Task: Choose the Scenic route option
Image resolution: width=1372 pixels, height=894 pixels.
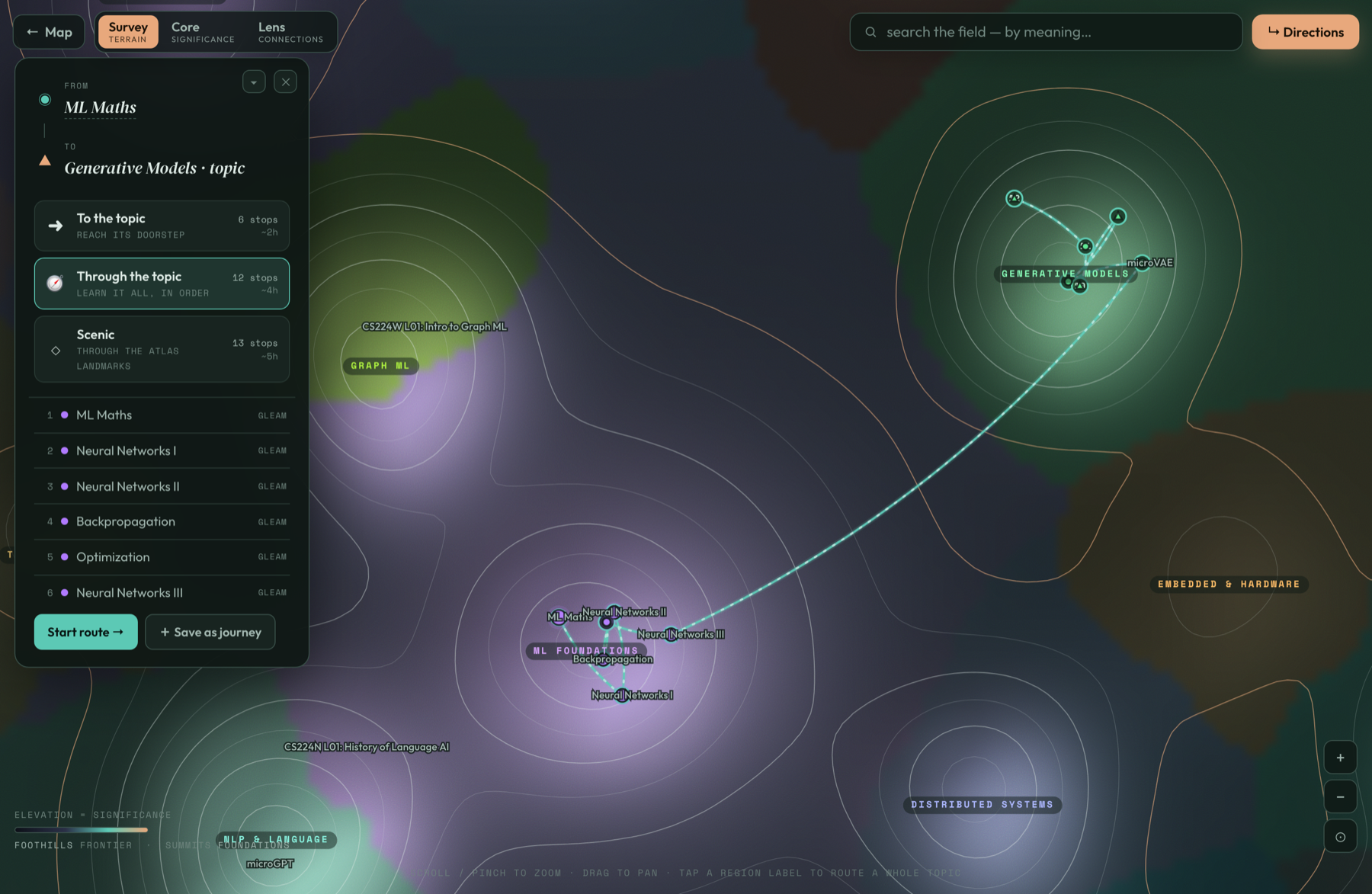Action: point(162,349)
